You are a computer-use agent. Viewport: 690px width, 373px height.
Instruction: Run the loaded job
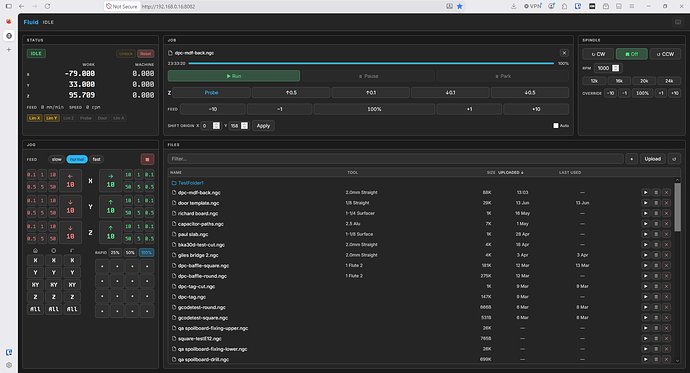[x=234, y=76]
